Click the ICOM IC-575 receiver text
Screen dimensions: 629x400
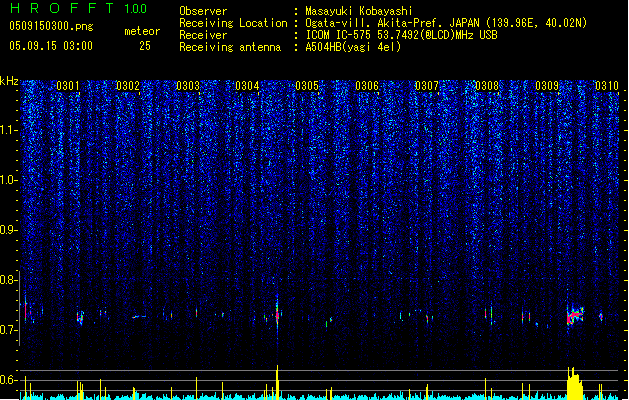pos(401,35)
